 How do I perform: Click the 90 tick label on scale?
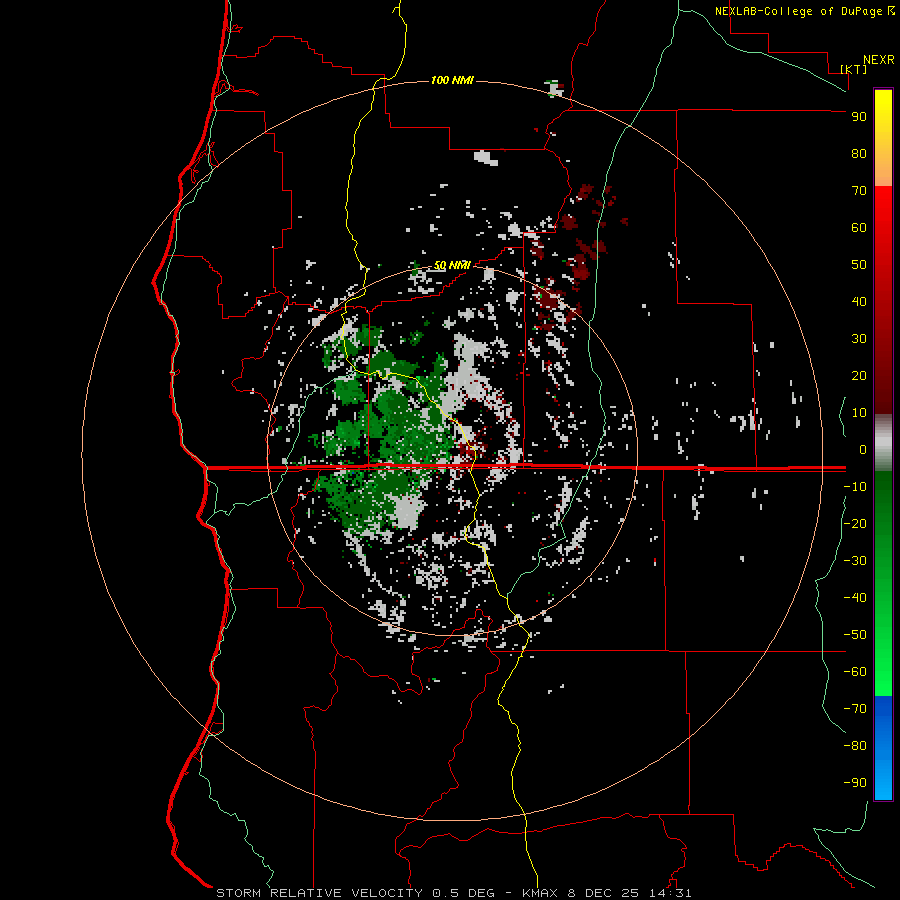click(859, 117)
